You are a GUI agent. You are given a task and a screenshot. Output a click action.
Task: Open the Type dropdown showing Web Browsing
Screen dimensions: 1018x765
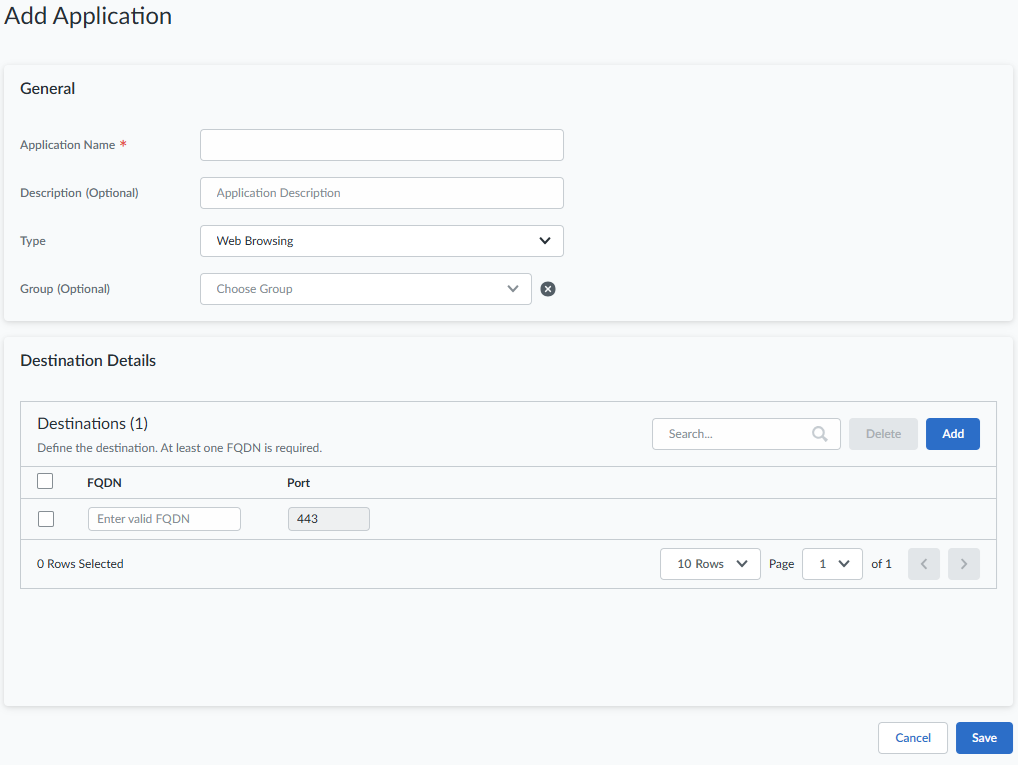tap(382, 241)
